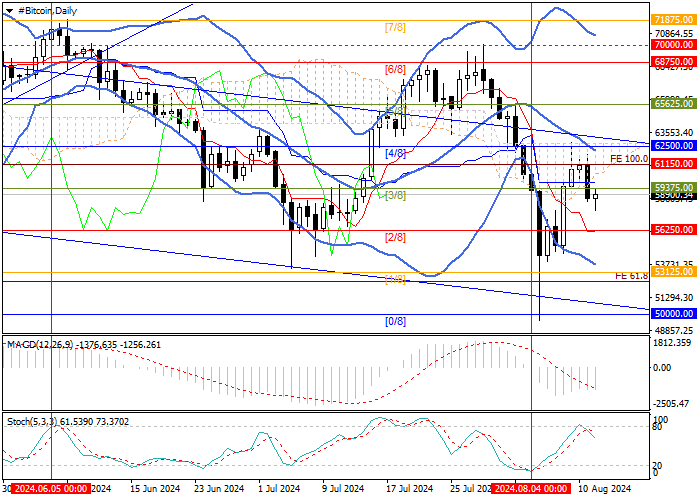Select the 2024.08.04 00:00 date marker
Image resolution: width=700 pixels, height=500 pixels.
[531, 488]
